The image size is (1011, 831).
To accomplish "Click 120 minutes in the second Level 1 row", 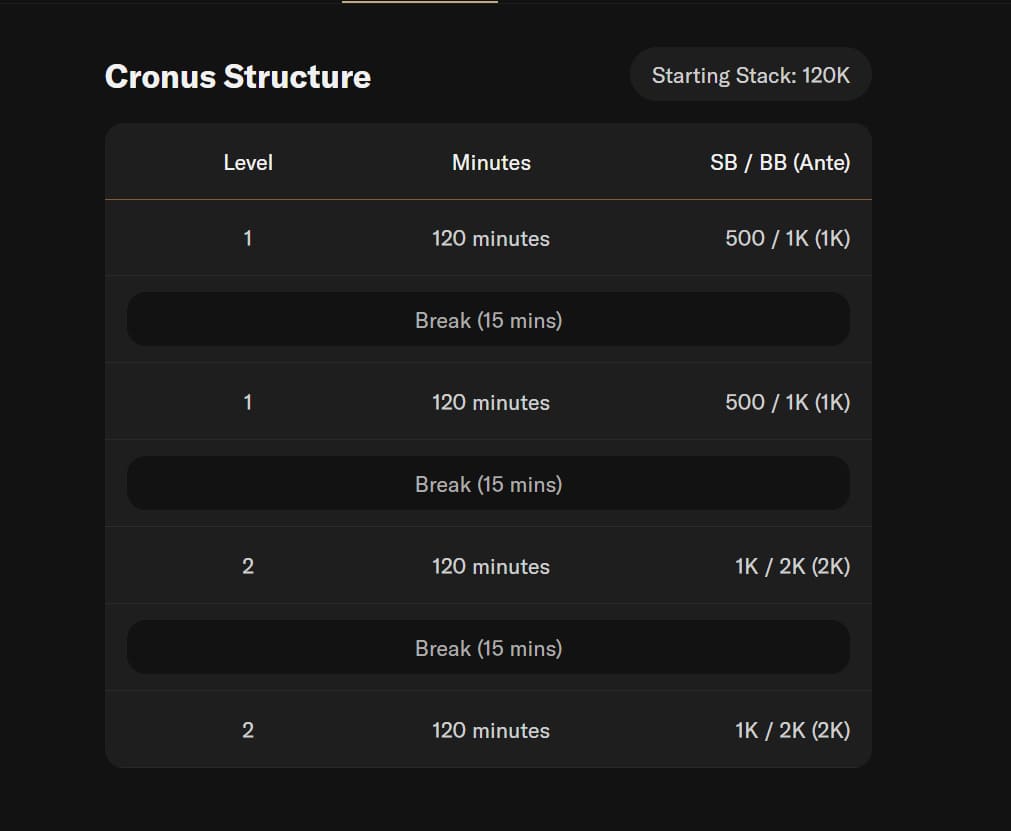I will click(491, 402).
